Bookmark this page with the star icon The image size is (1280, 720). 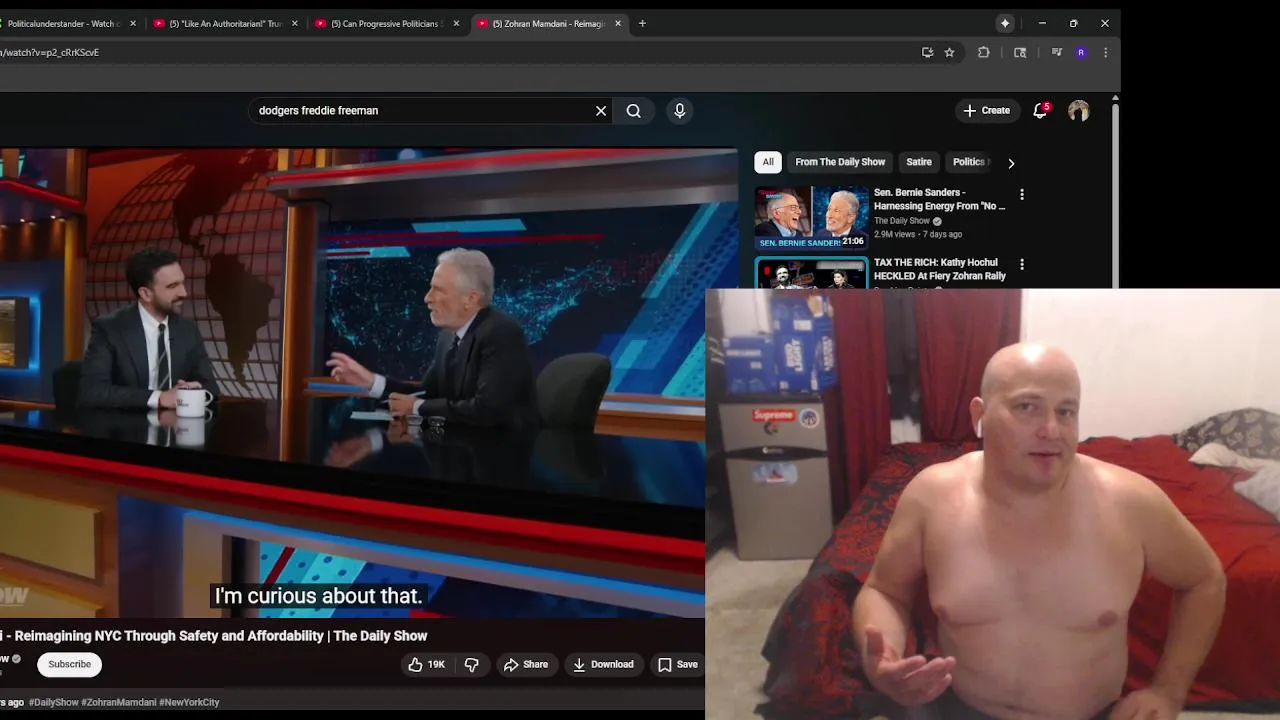pyautogui.click(x=949, y=52)
